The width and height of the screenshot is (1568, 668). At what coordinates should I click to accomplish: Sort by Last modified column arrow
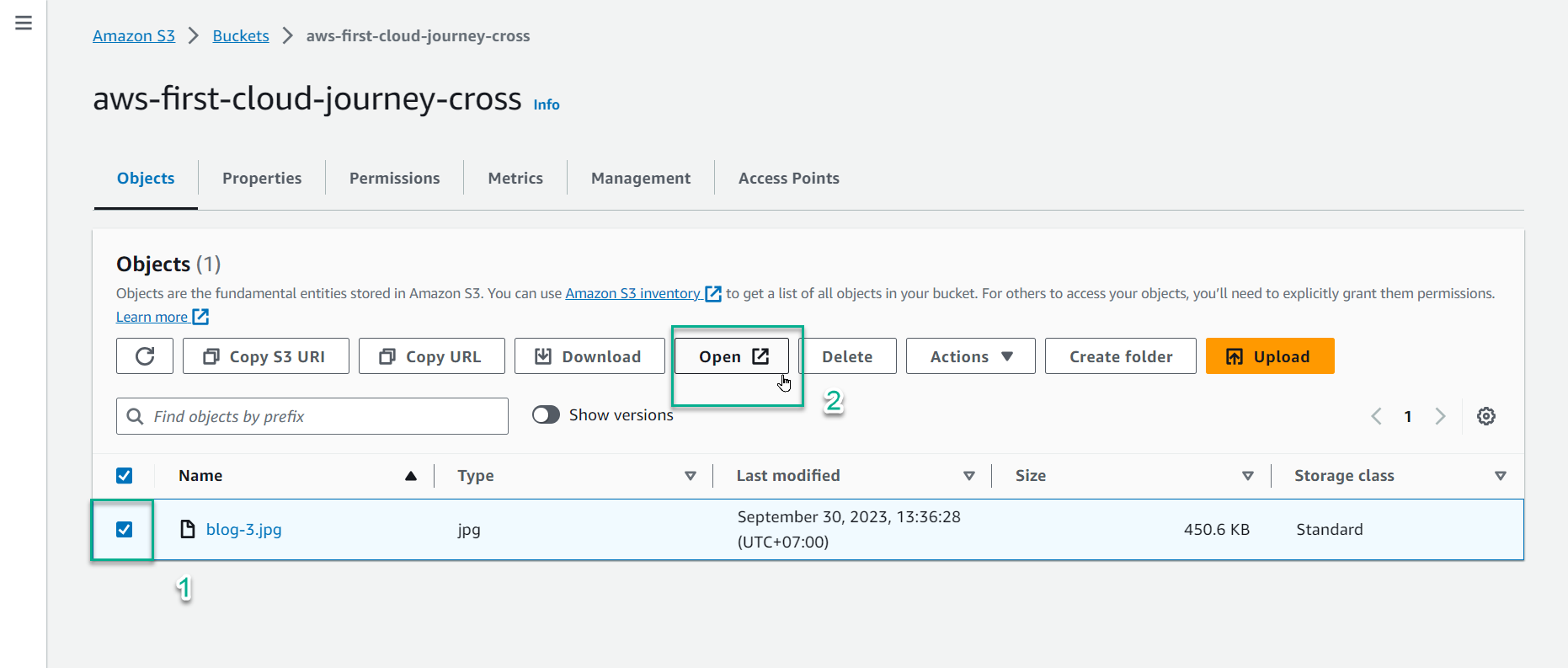(x=969, y=476)
